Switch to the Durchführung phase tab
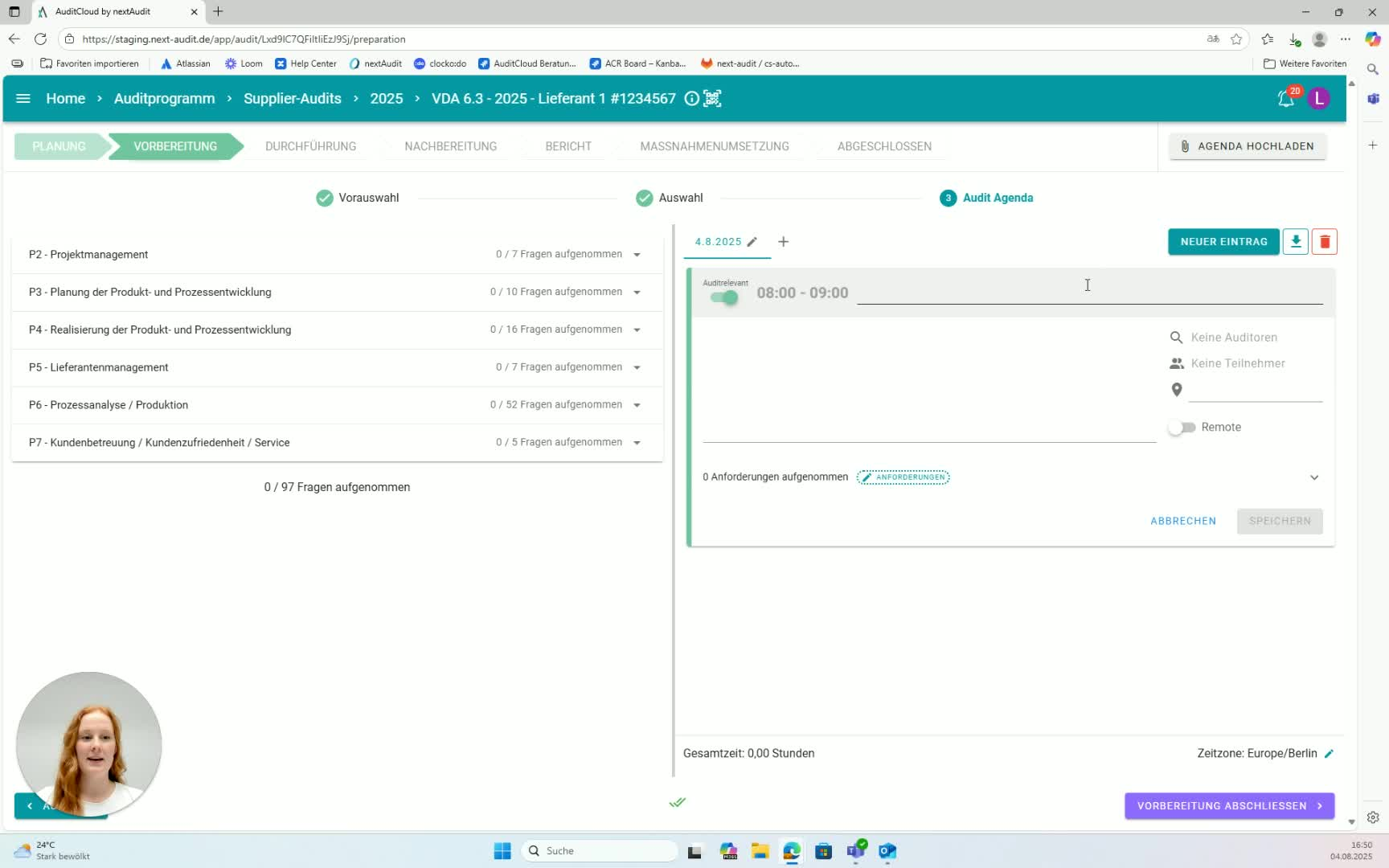Image resolution: width=1389 pixels, height=868 pixels. [x=310, y=146]
